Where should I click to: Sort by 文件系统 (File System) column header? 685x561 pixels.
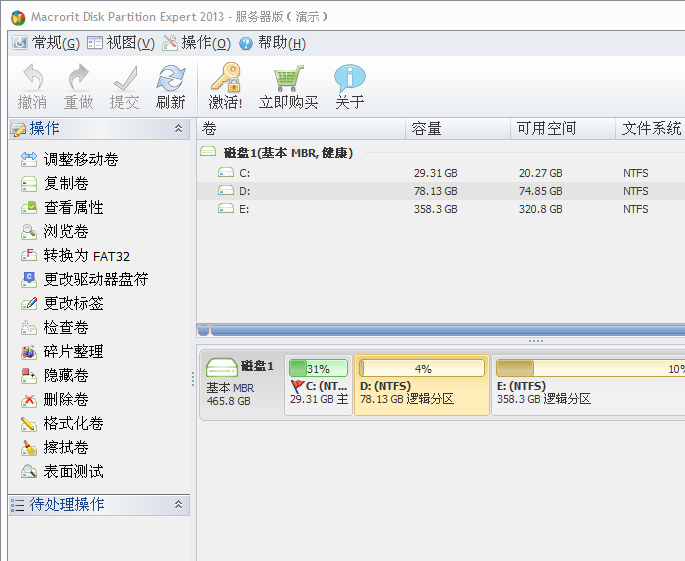650,128
